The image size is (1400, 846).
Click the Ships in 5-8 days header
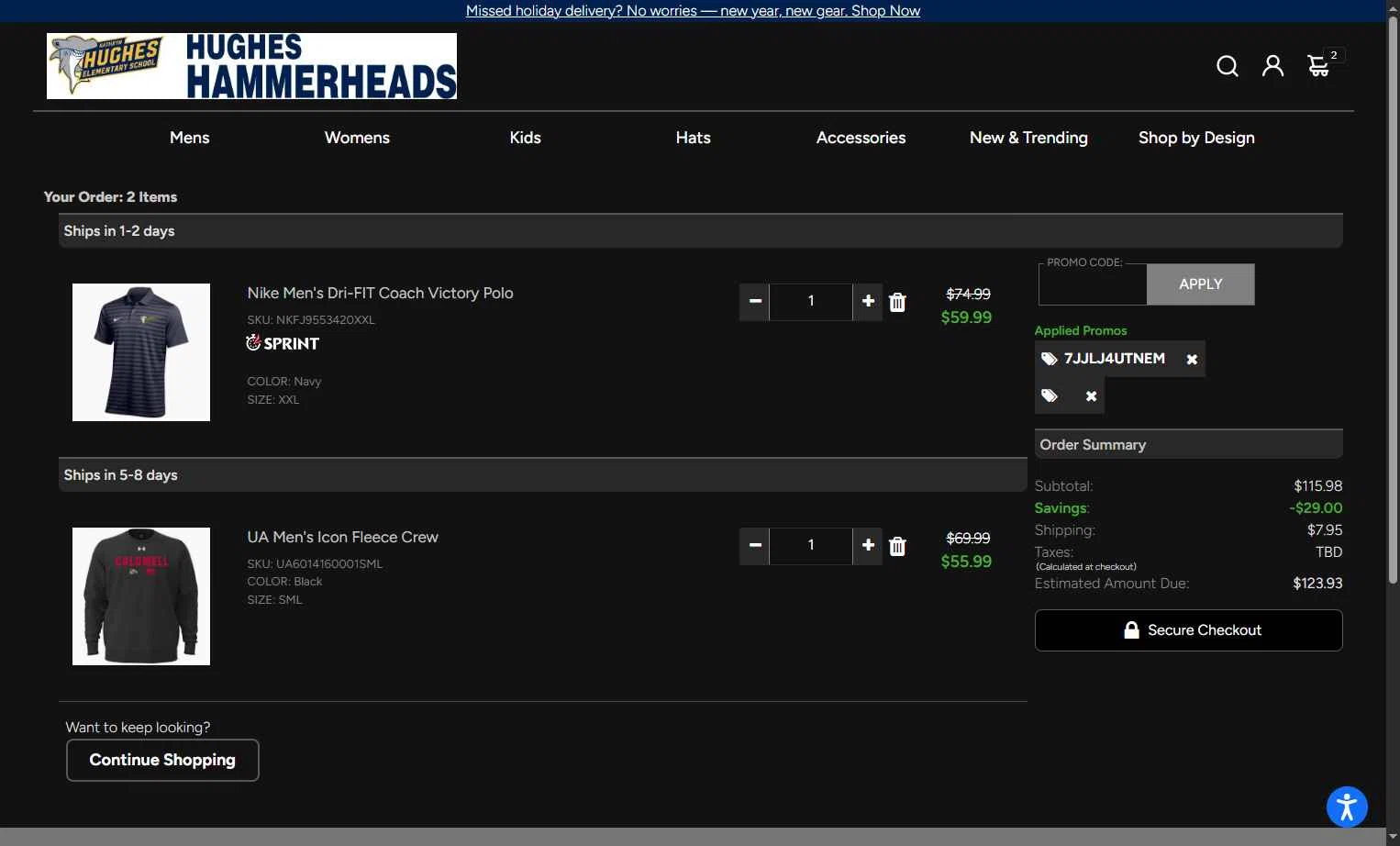[542, 475]
